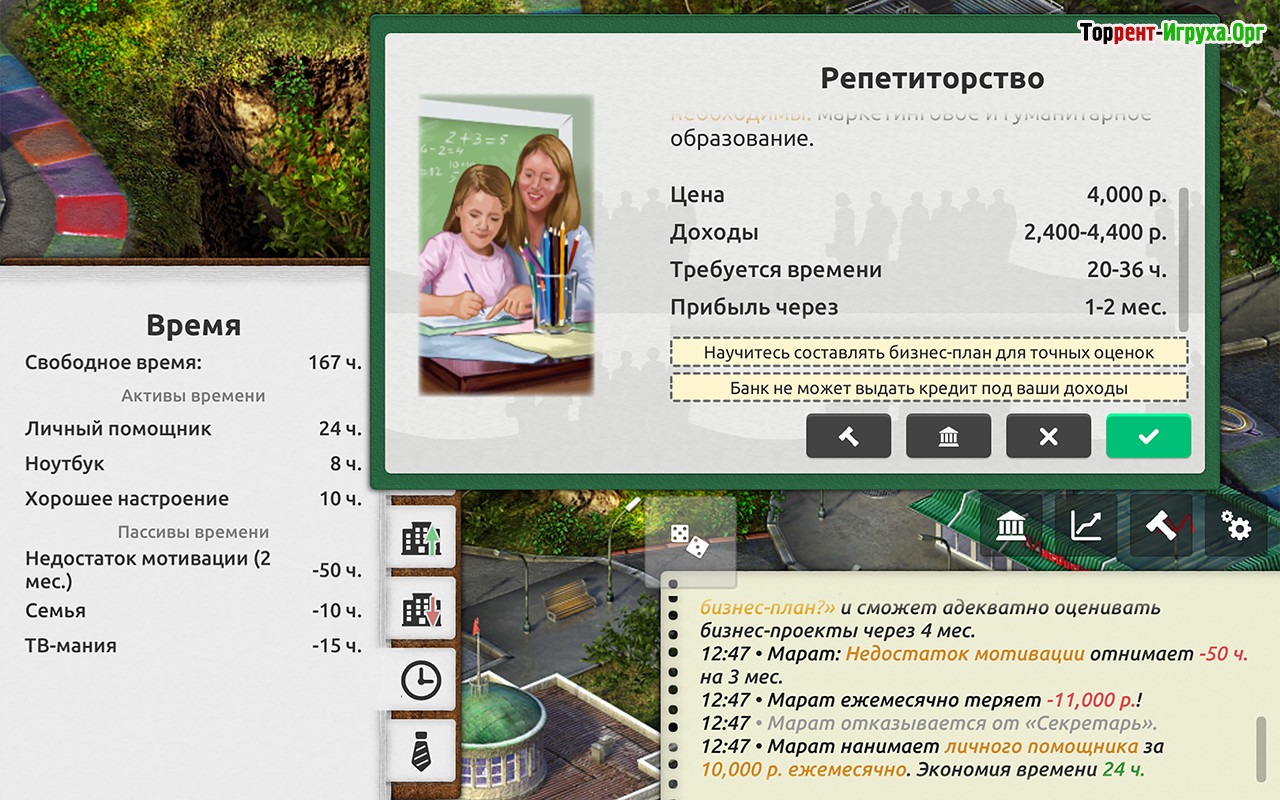Click 'личного помощника' link in the log
Image resolution: width=1280 pixels, height=800 pixels.
pyautogui.click(x=1040, y=746)
